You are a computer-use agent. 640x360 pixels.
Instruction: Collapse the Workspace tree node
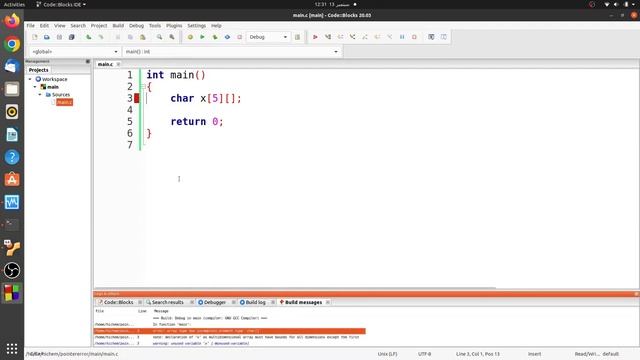coord(30,79)
